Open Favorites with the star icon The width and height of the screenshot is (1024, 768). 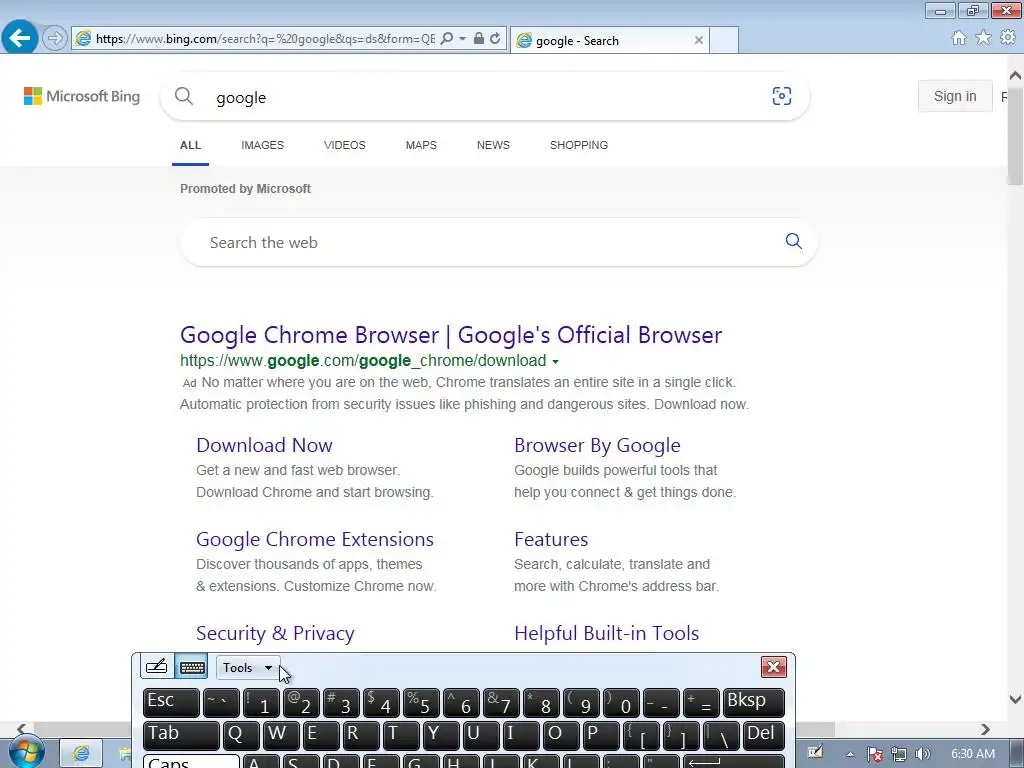tap(983, 38)
